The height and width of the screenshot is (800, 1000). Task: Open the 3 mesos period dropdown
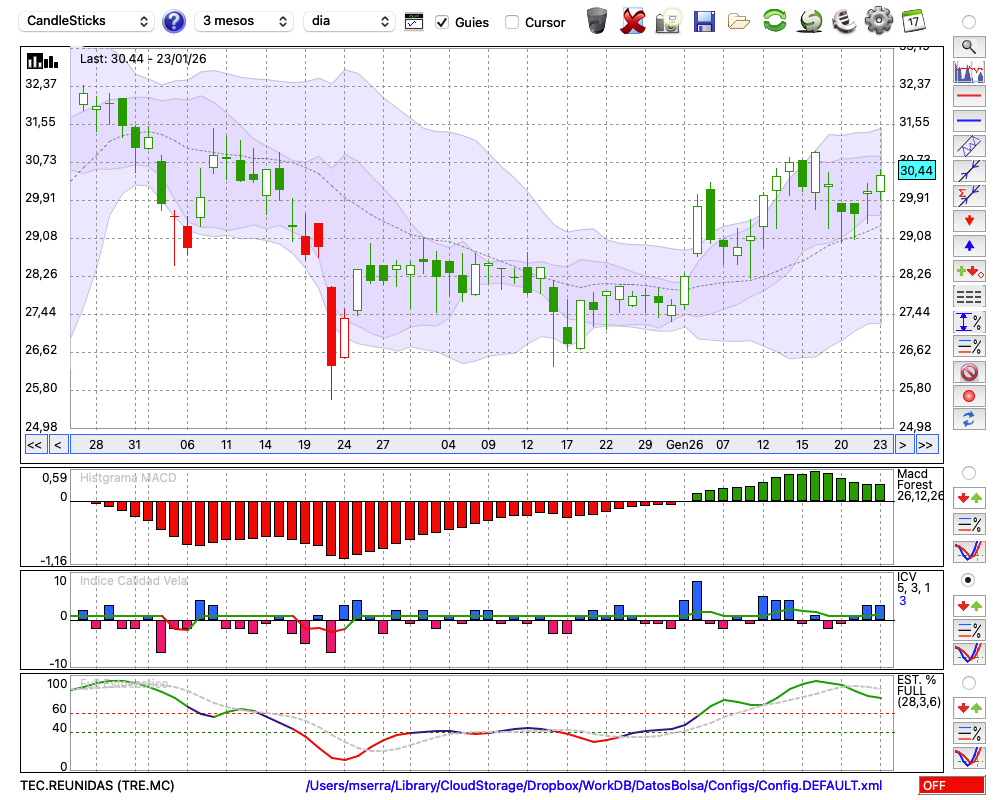point(244,21)
